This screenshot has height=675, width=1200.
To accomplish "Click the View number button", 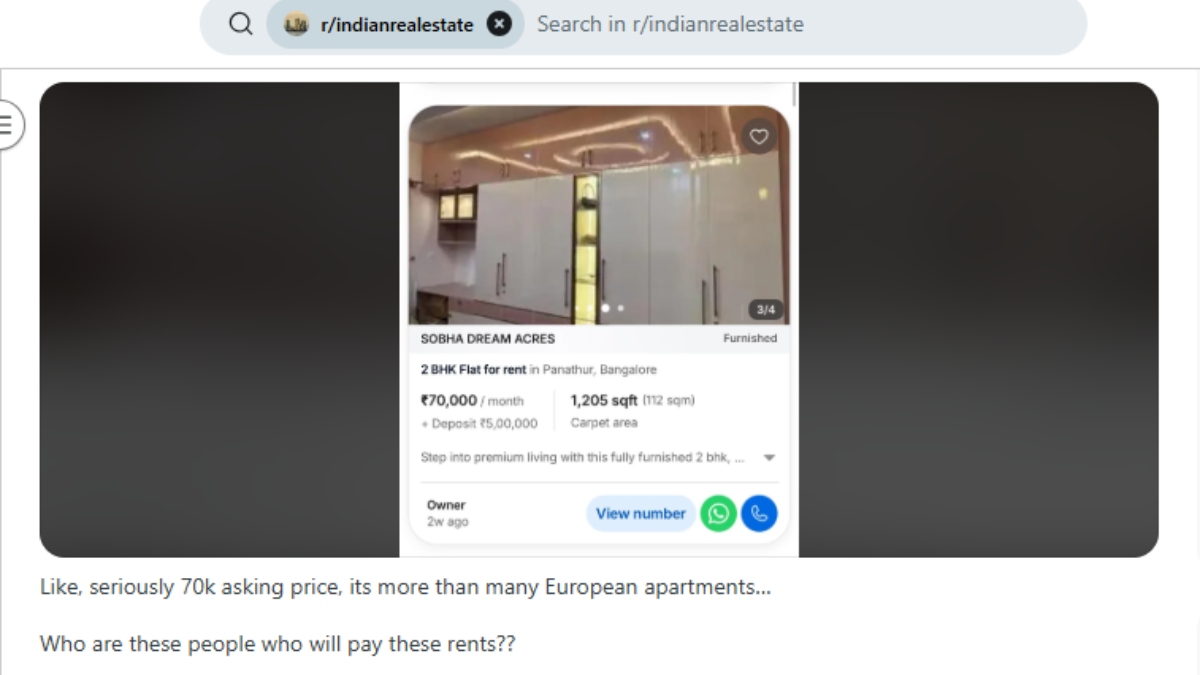I will coord(640,513).
